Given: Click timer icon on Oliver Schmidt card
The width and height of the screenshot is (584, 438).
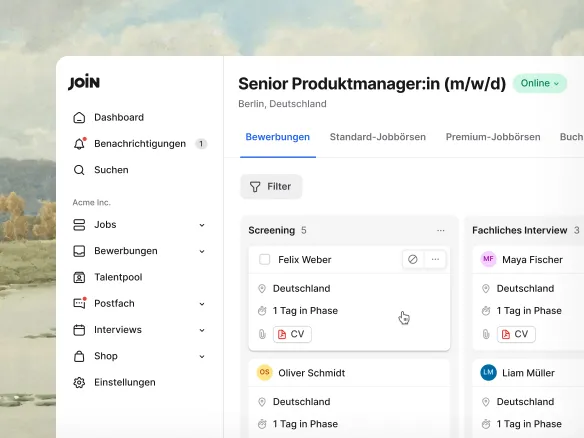Looking at the screenshot, I should click(x=262, y=424).
